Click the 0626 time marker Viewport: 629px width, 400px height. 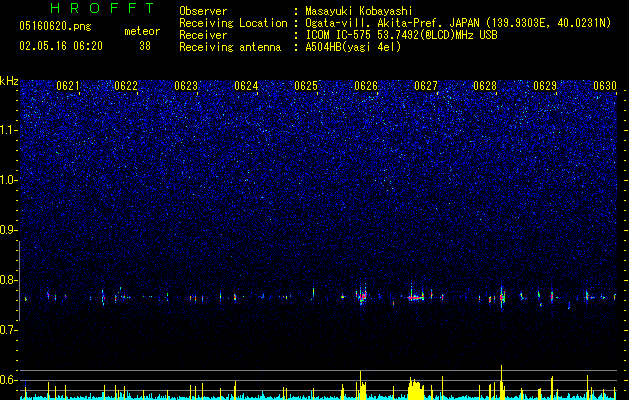(x=366, y=86)
